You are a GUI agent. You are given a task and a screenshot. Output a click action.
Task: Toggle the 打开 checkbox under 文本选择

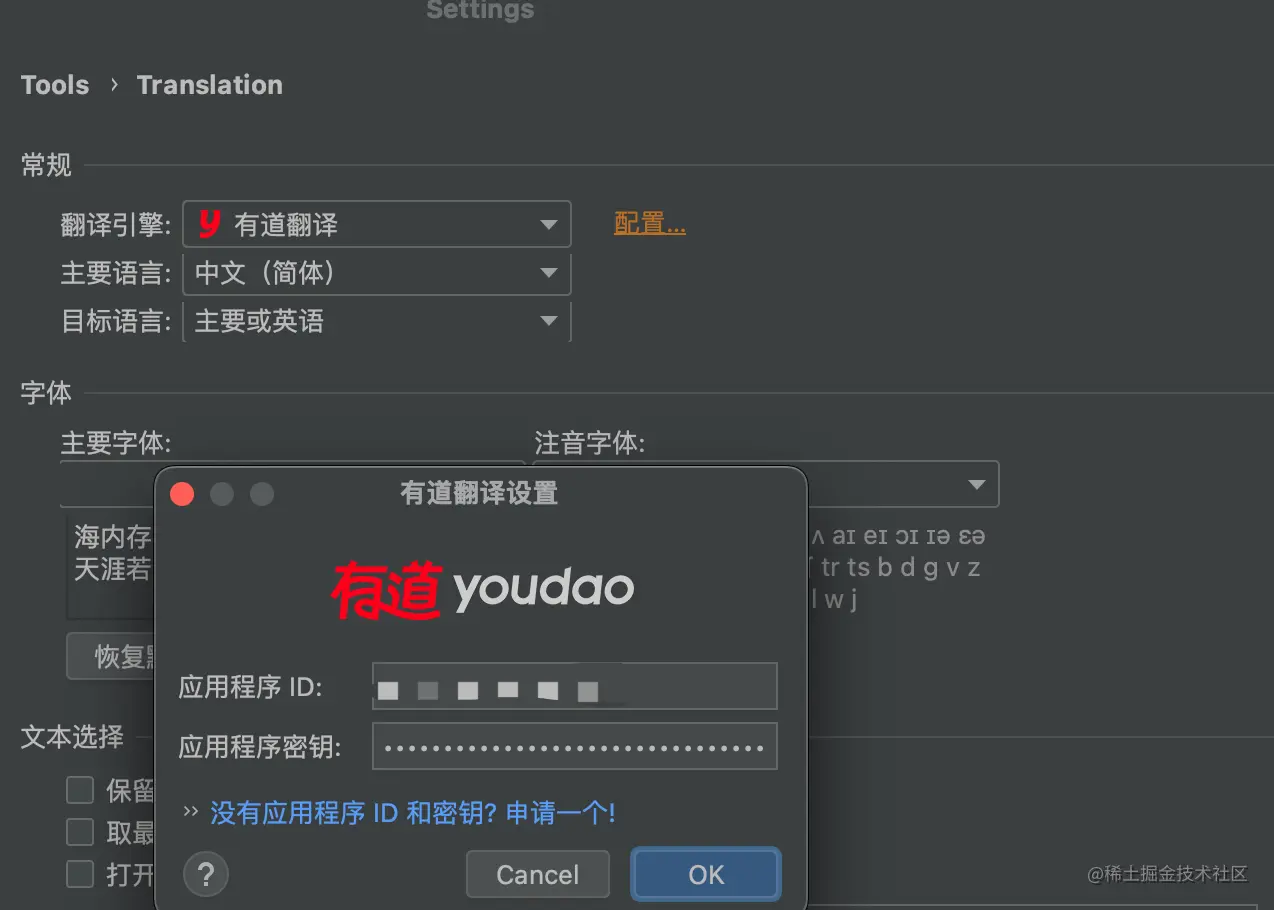(80, 874)
